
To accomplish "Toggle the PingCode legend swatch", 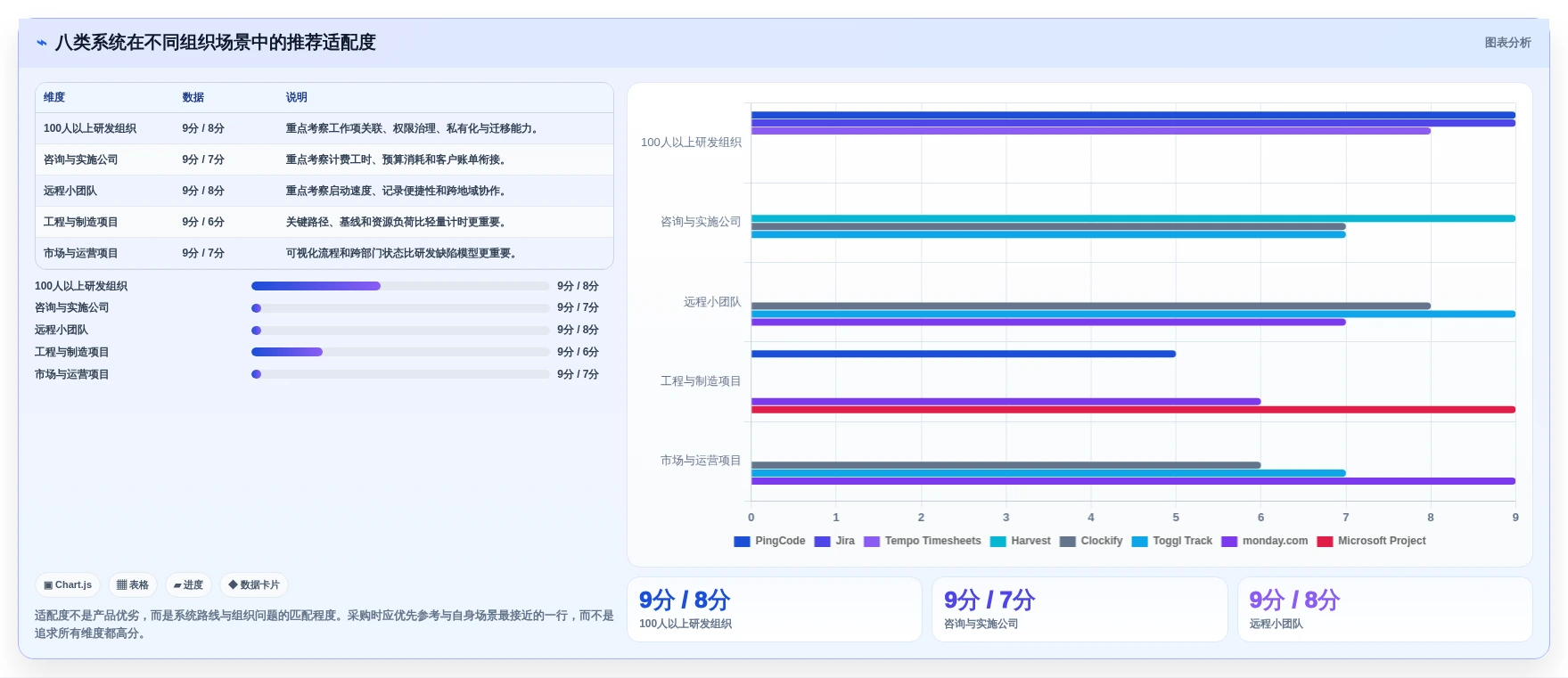I will tap(742, 542).
